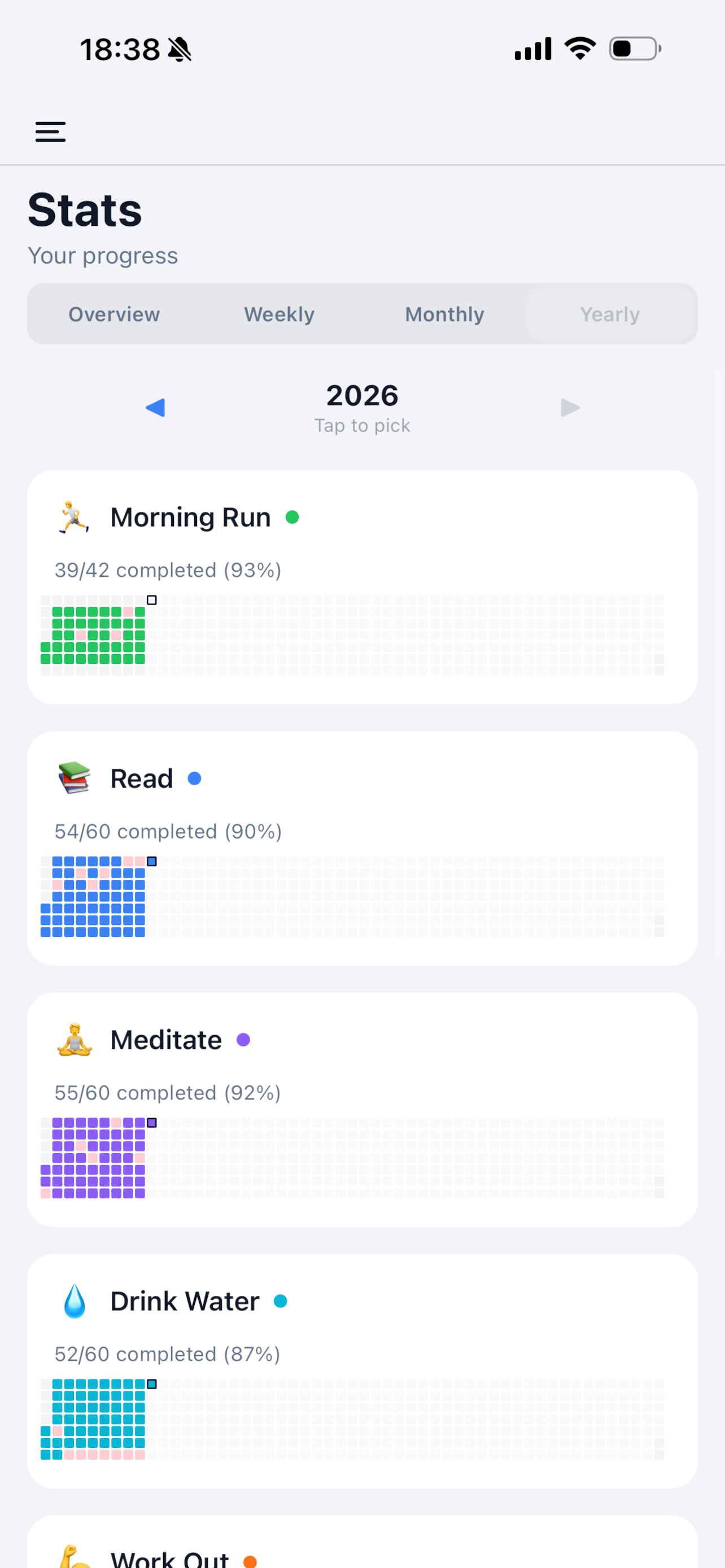Click the 2026 year label
Image resolution: width=725 pixels, height=1568 pixels.
[x=362, y=396]
